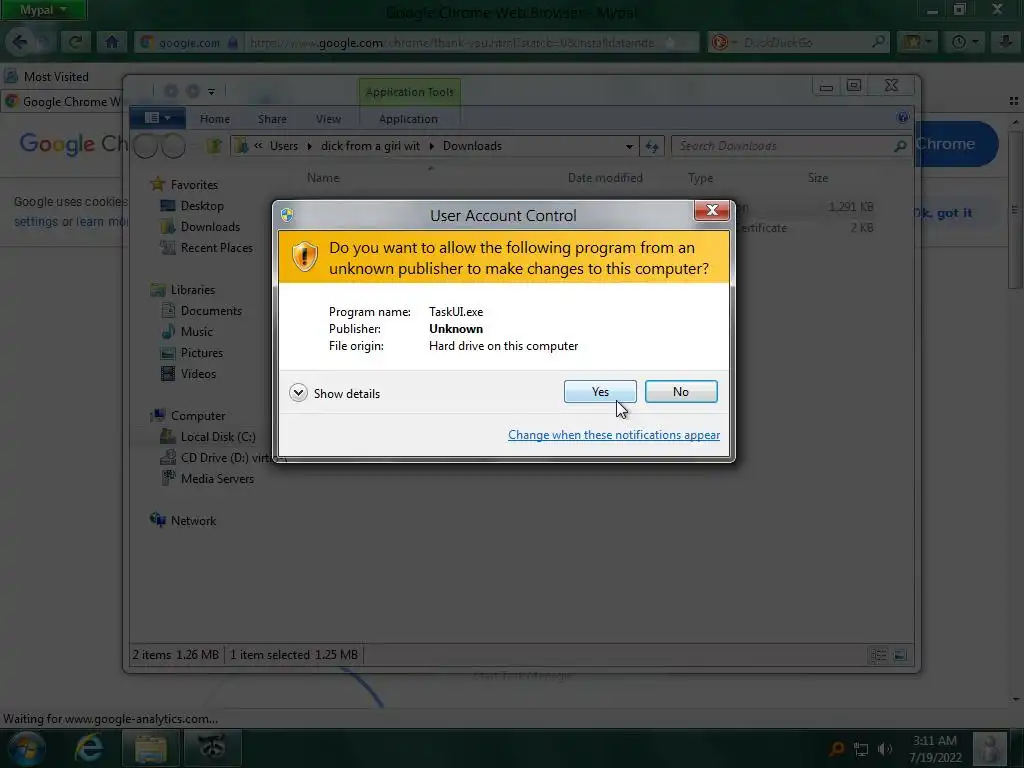Viewport: 1024px width, 768px height.
Task: Open the history clock dropdown in Mypal
Action: [x=965, y=42]
